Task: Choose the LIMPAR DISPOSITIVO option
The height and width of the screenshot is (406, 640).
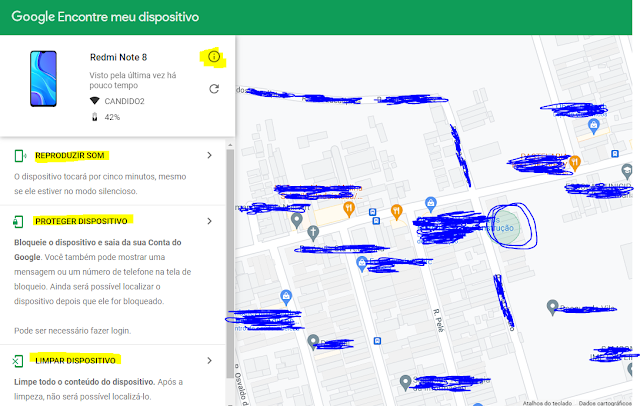Action: (x=76, y=361)
